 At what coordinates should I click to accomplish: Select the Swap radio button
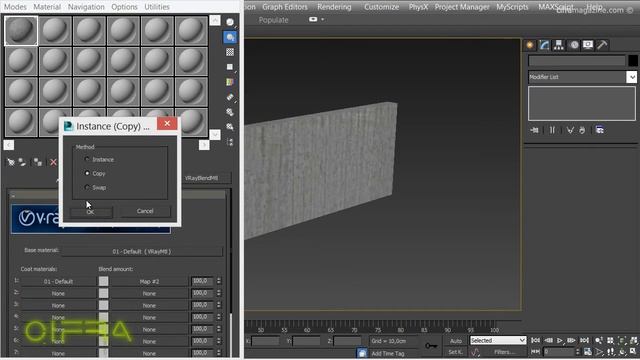[x=87, y=187]
